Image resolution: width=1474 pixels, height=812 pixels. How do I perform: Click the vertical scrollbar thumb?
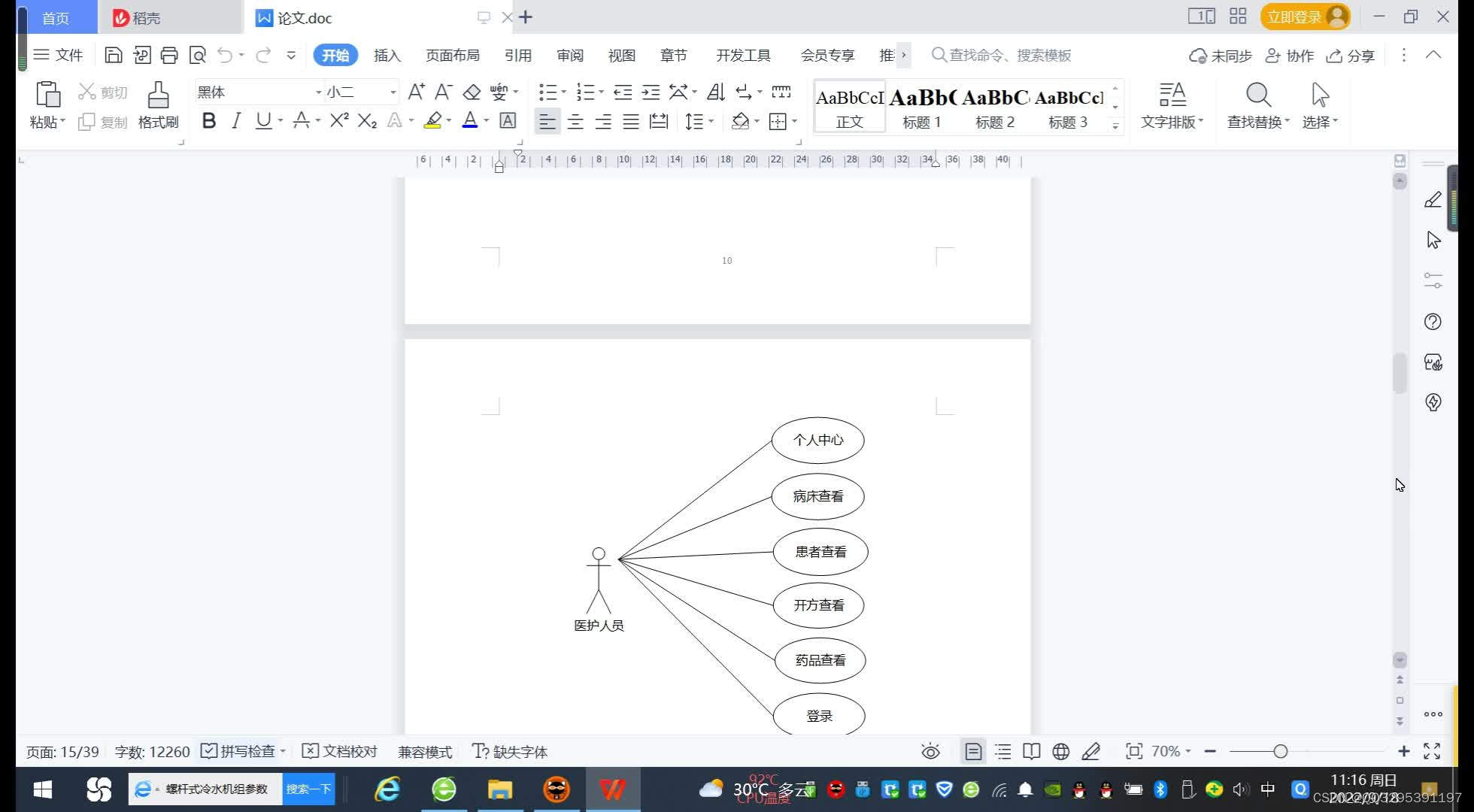[1400, 373]
